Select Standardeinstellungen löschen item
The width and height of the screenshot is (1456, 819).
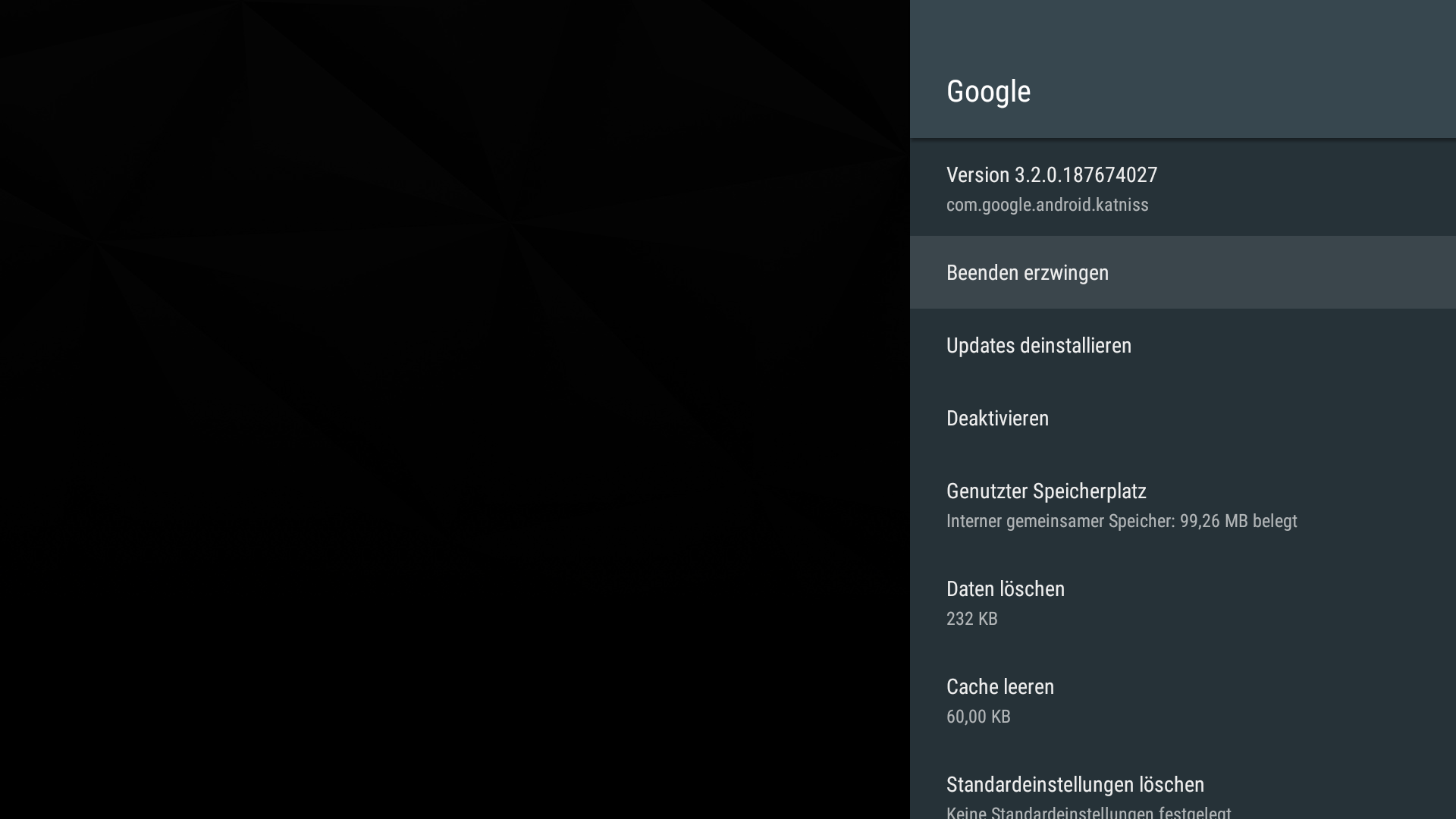tap(1183, 785)
